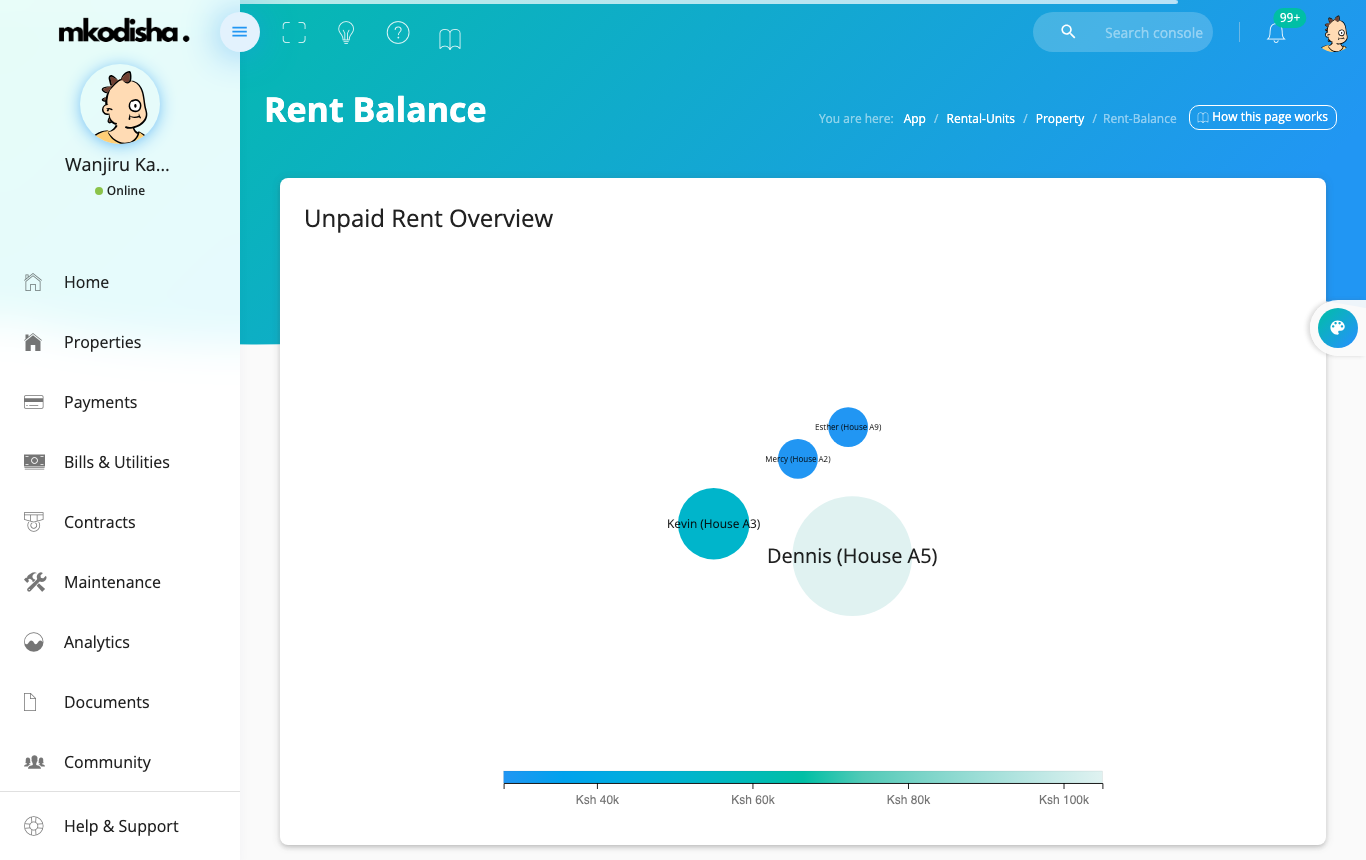Viewport: 1366px width, 860px height.
Task: Click the Dennis (House A5) bubble
Action: point(852,556)
